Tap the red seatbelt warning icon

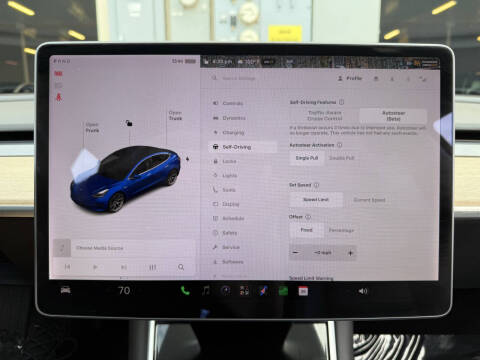(59, 97)
